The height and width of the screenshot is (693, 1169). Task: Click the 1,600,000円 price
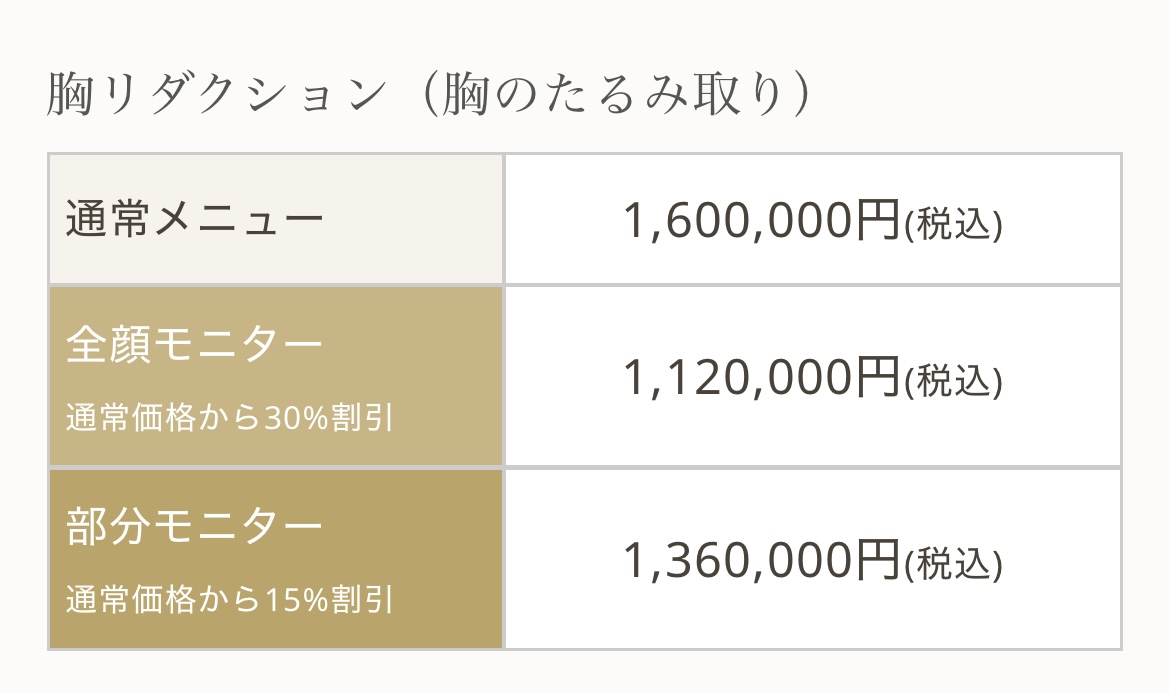(761, 220)
